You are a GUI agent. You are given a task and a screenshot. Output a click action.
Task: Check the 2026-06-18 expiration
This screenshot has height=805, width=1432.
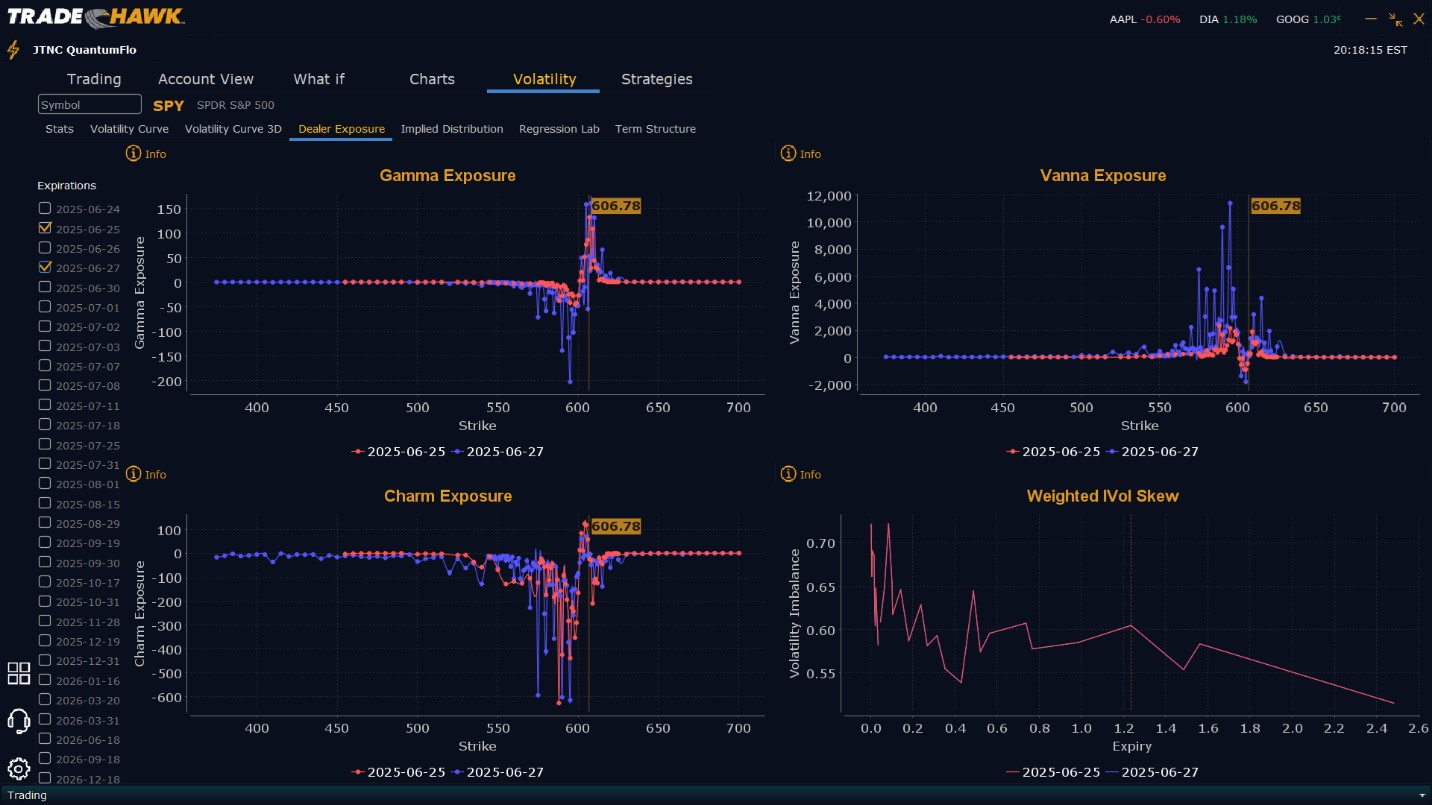click(x=44, y=739)
